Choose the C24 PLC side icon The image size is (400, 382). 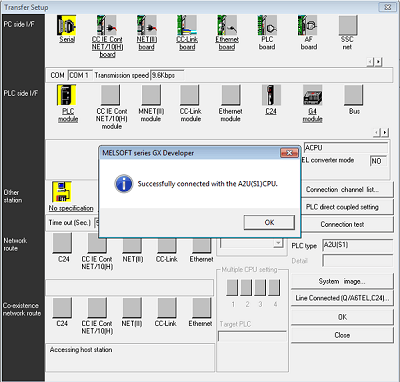point(271,95)
